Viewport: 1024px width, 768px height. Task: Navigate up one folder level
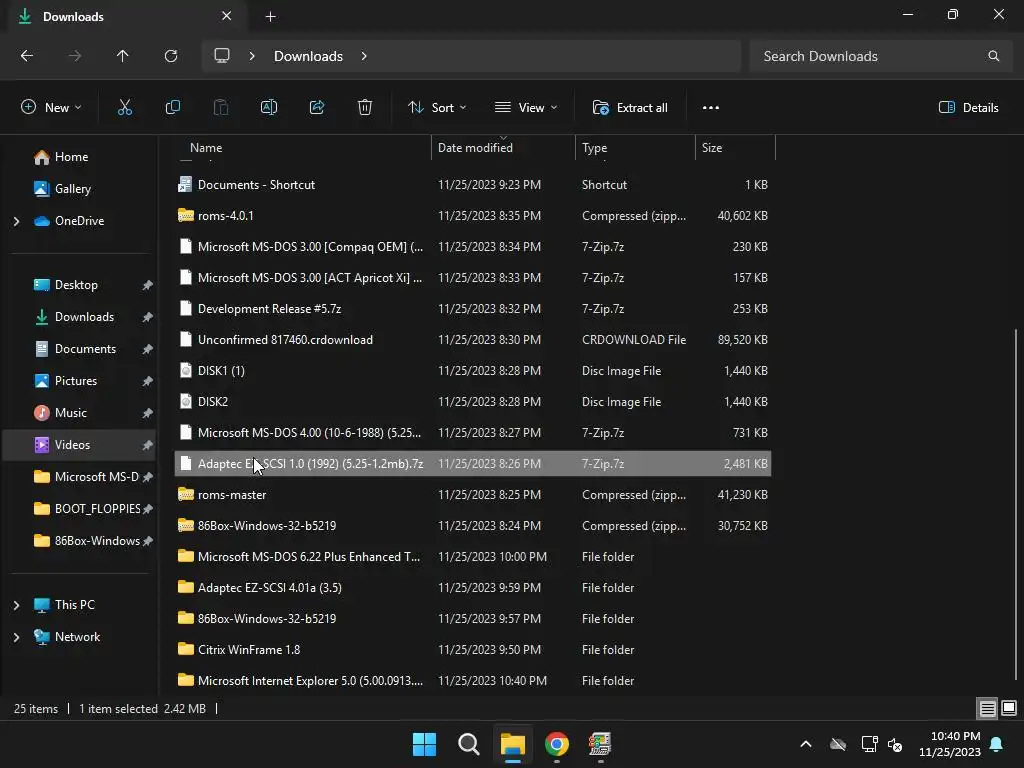click(x=122, y=56)
